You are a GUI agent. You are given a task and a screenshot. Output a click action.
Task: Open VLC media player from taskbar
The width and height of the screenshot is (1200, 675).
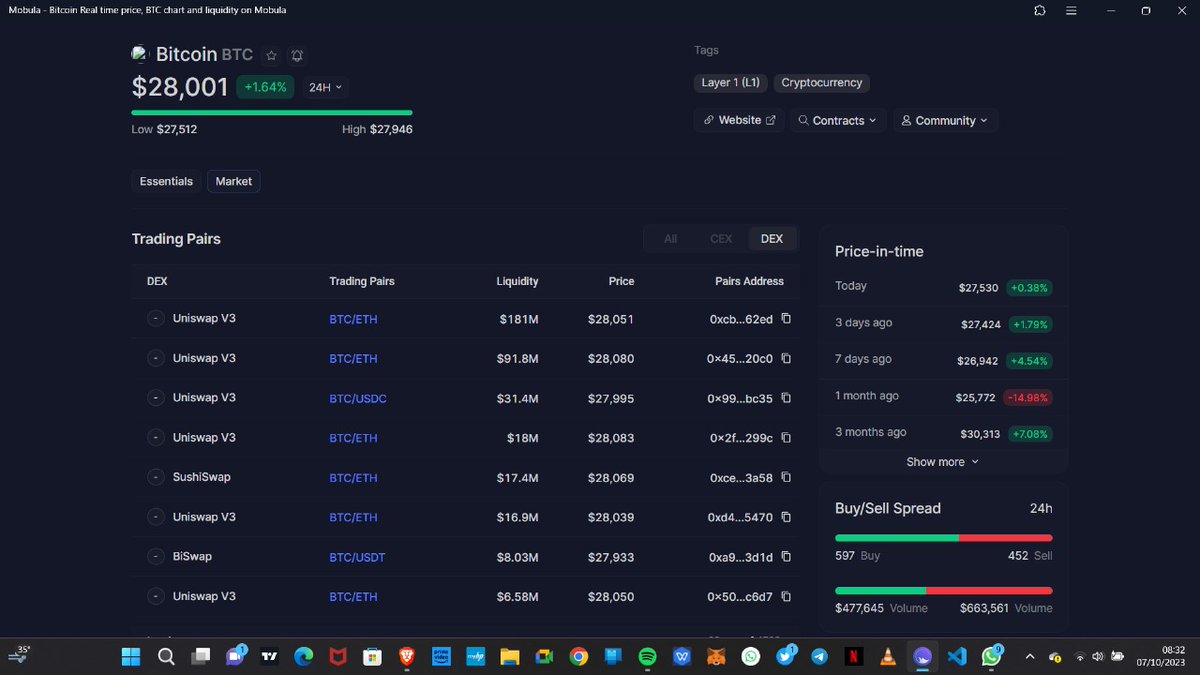[x=887, y=656]
